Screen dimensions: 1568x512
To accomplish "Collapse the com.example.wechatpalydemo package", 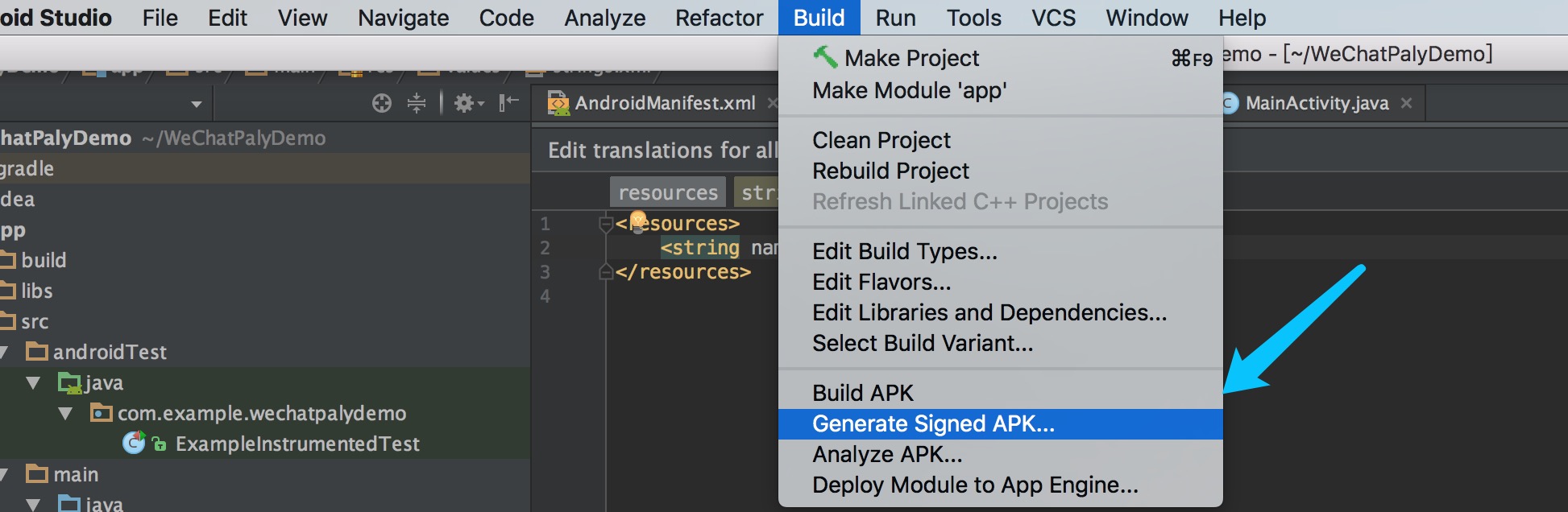I will coord(65,414).
